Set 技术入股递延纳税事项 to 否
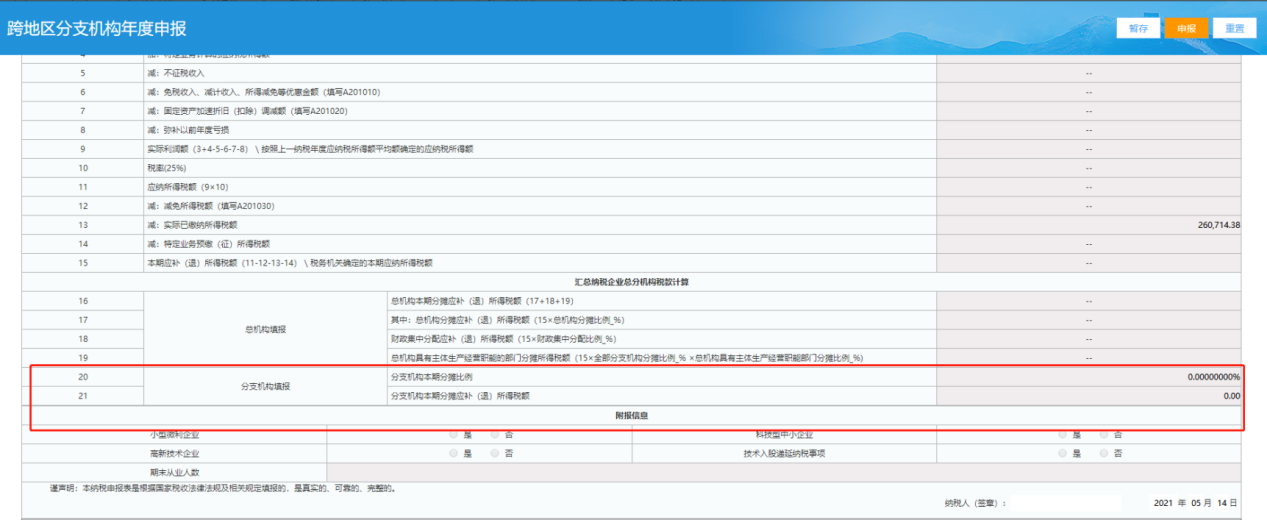Image resolution: width=1267 pixels, height=520 pixels. click(1104, 453)
